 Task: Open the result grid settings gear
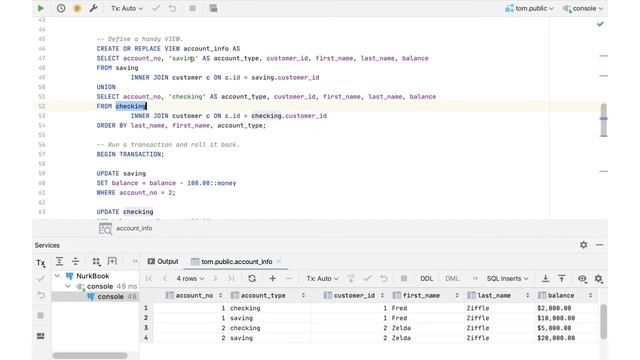(598, 278)
